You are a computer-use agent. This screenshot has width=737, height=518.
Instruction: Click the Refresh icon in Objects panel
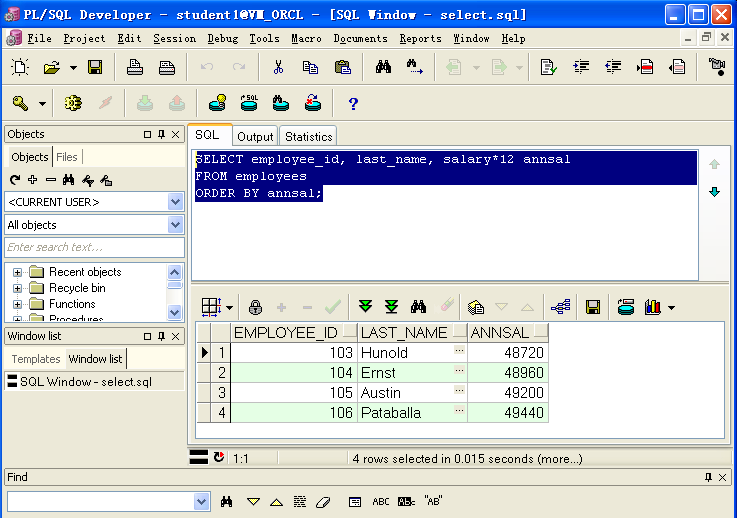(15, 180)
